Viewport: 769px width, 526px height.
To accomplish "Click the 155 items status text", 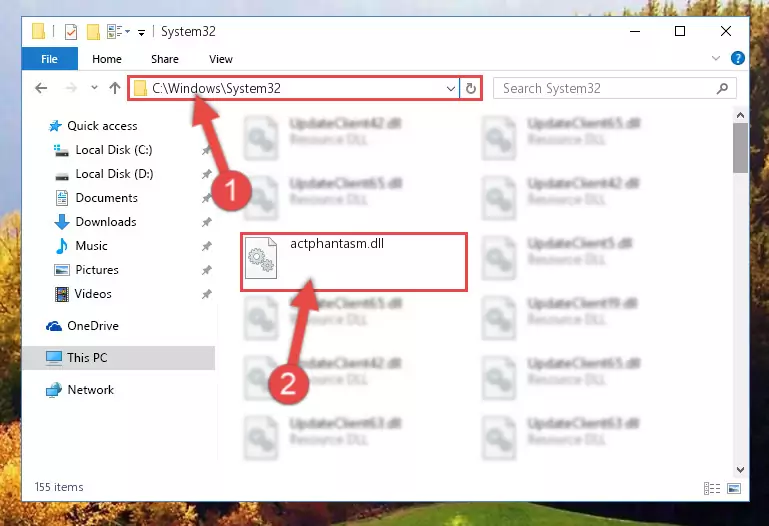I will (59, 487).
